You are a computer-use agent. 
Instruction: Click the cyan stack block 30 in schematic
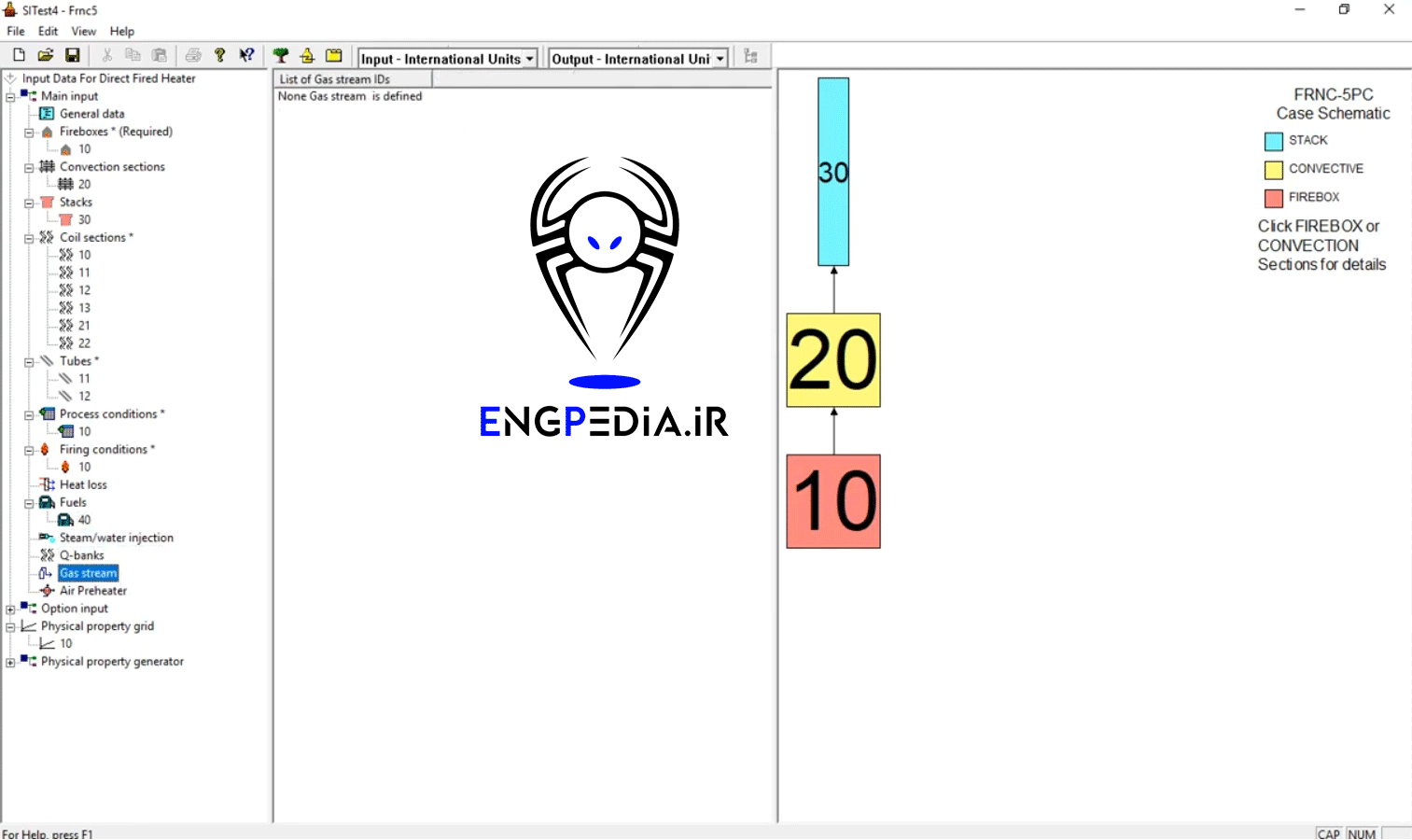coord(833,172)
